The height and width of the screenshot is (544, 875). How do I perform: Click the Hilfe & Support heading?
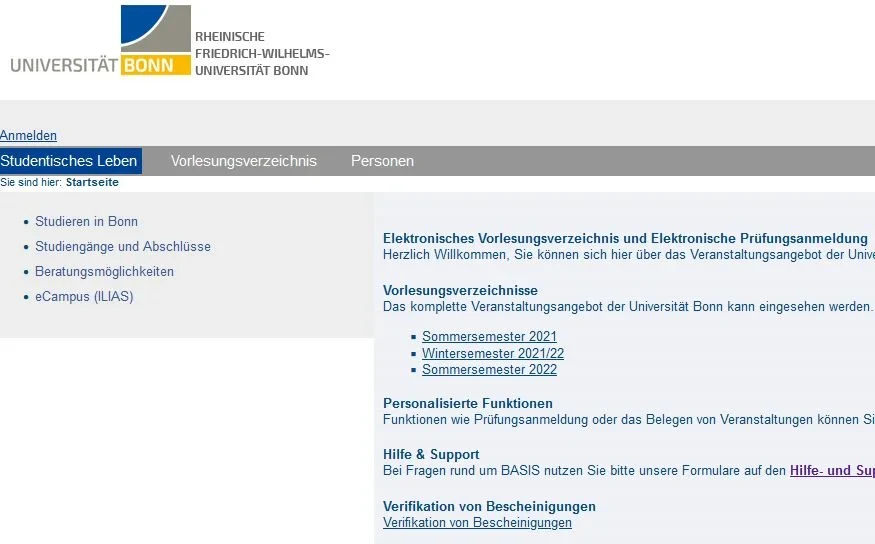coord(431,454)
